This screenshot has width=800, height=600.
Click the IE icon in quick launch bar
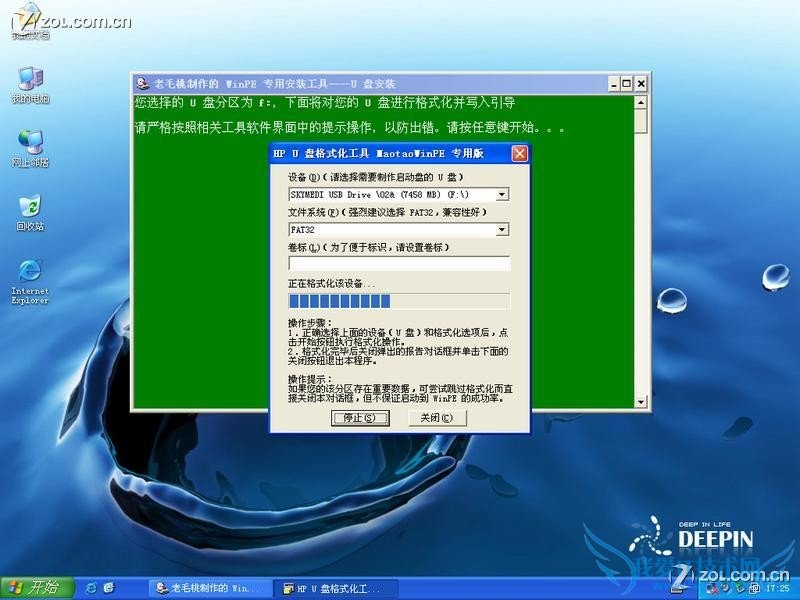click(92, 587)
